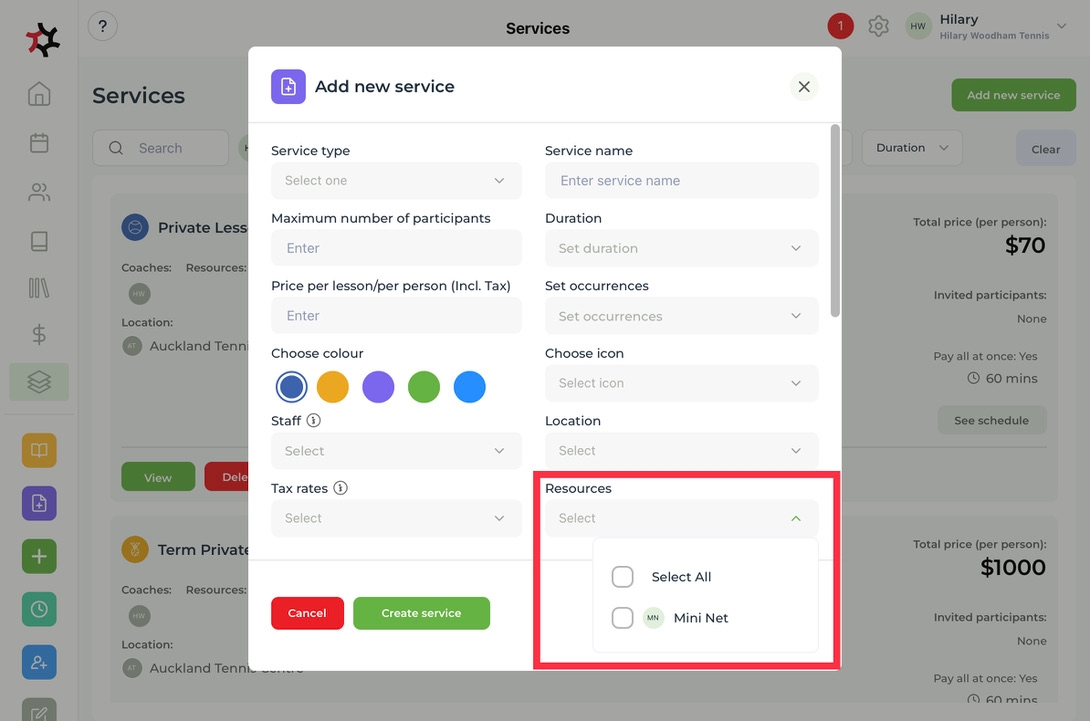
Task: Tick the Mini Net resource checkbox
Action: coord(622,618)
